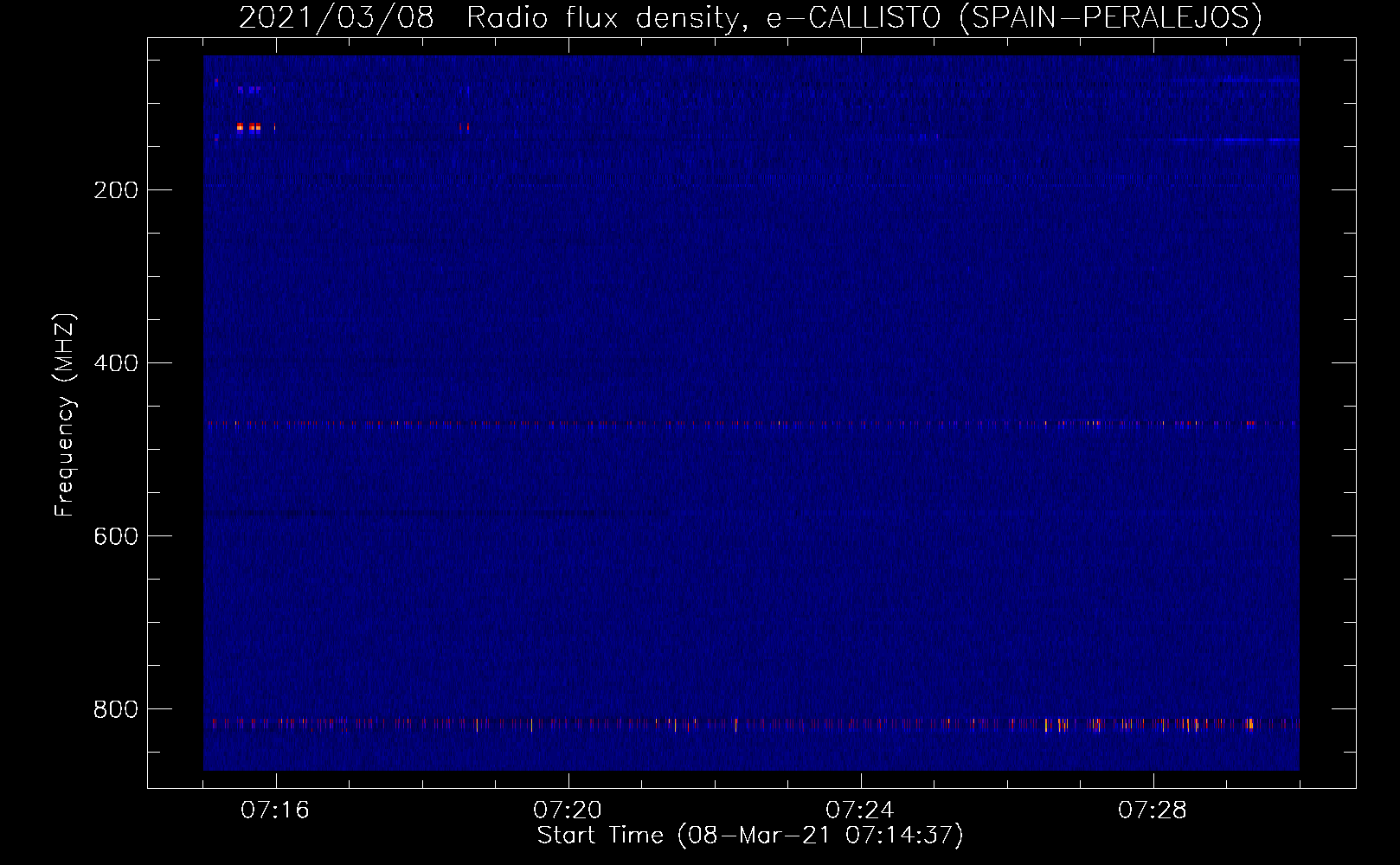Click the 200 frequency tick label
This screenshot has width=1400, height=865.
[114, 190]
